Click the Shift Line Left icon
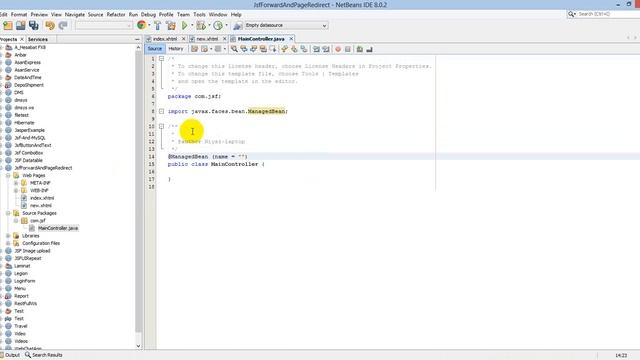The image size is (640, 360). click(x=316, y=49)
